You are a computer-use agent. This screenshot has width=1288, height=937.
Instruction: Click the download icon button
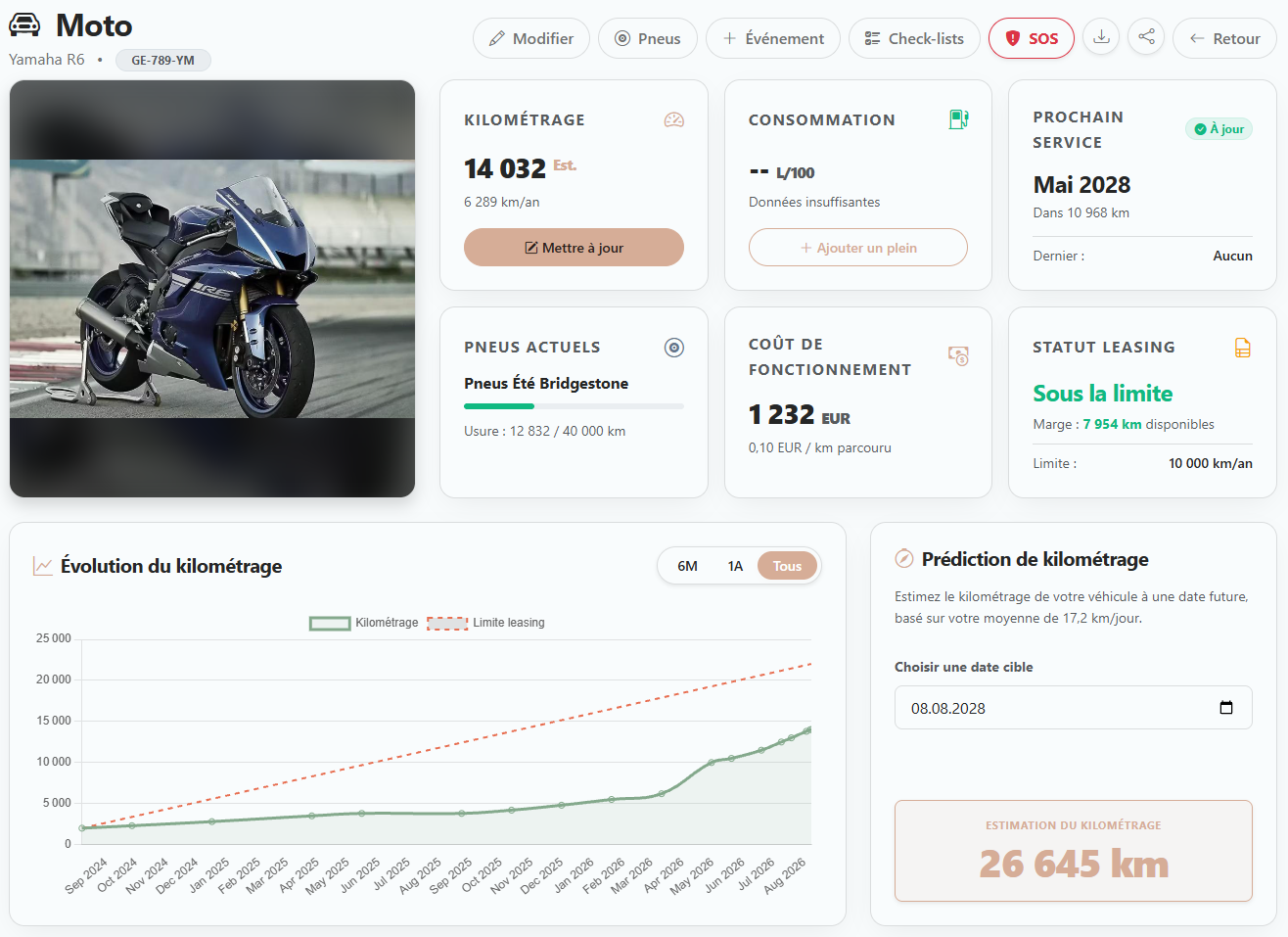click(x=1101, y=37)
